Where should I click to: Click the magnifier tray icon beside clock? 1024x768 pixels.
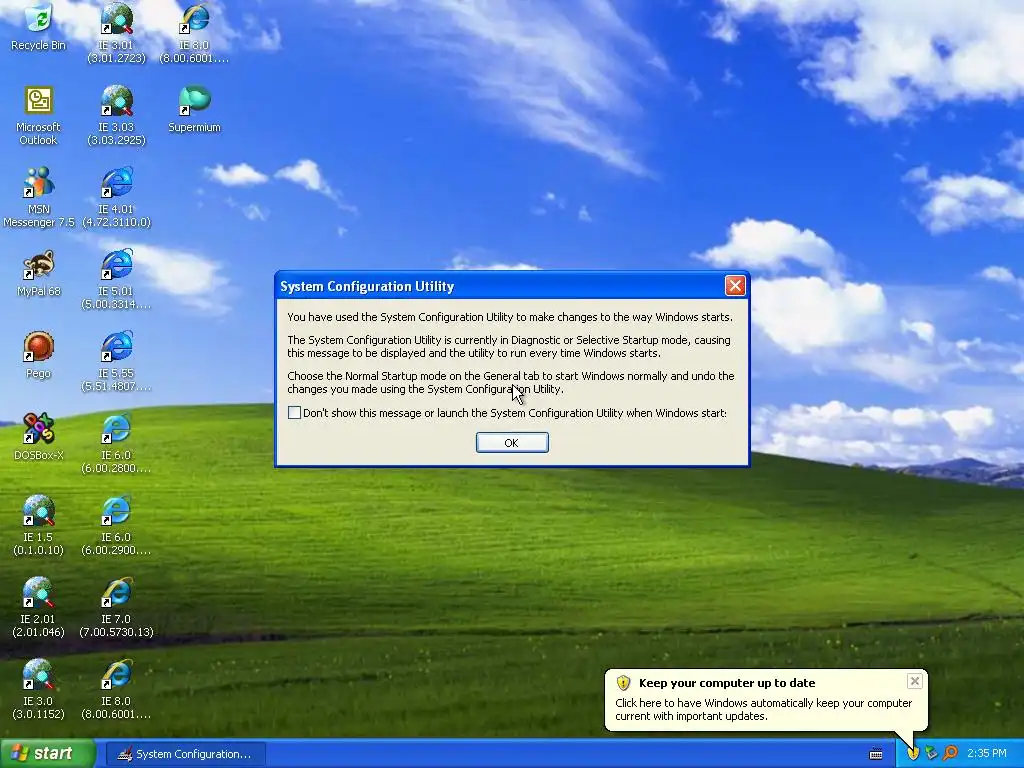950,754
